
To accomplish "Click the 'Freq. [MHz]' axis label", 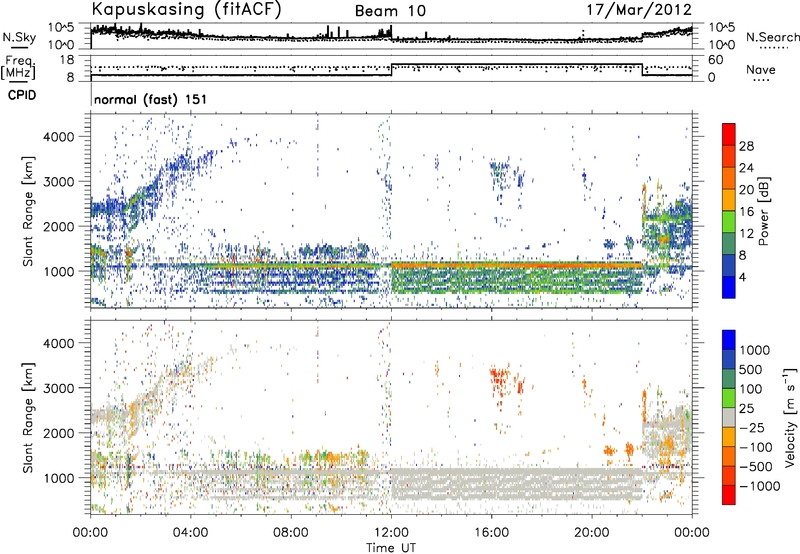I will pyautogui.click(x=19, y=67).
